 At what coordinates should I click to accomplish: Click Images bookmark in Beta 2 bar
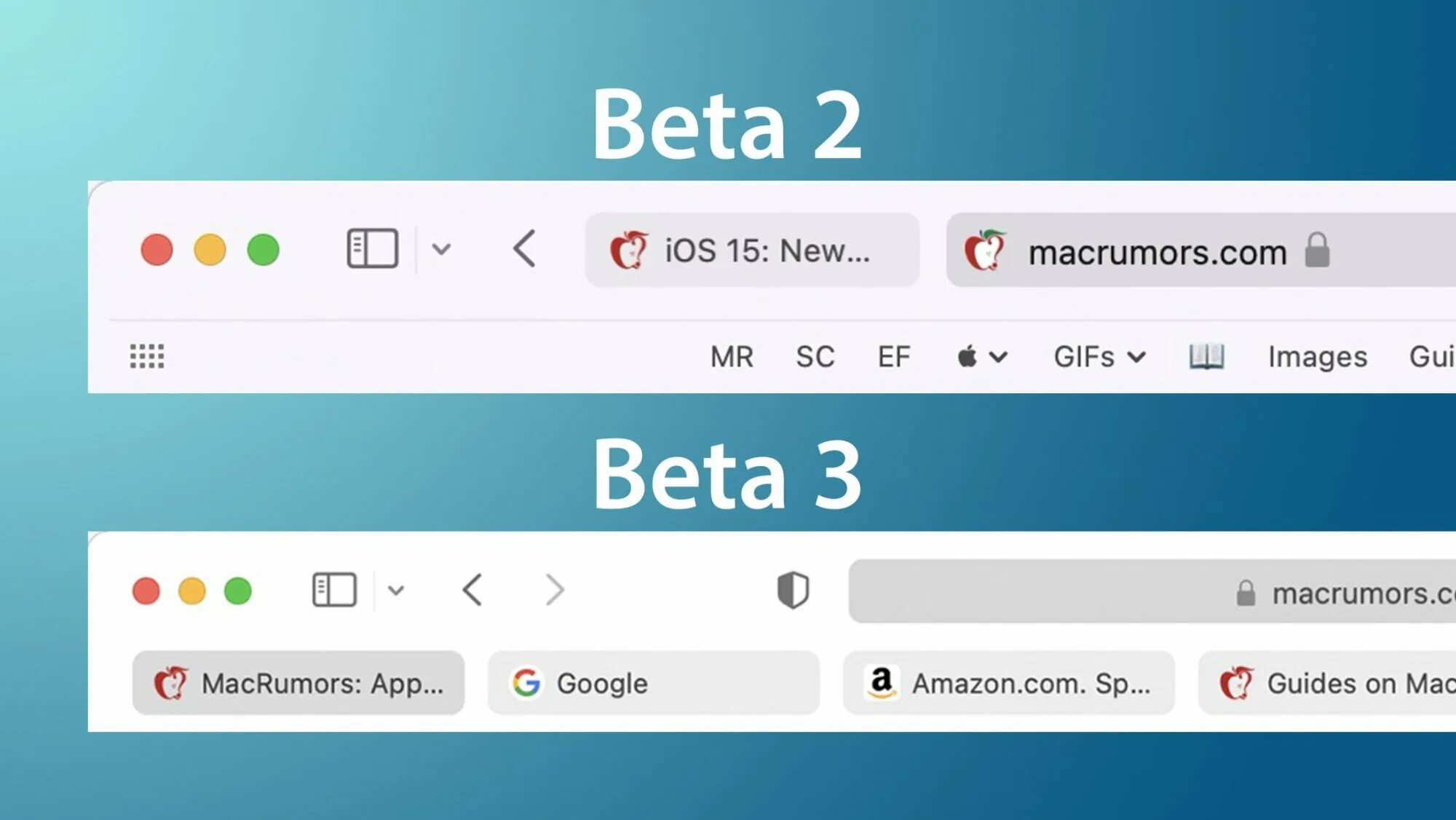[1316, 356]
